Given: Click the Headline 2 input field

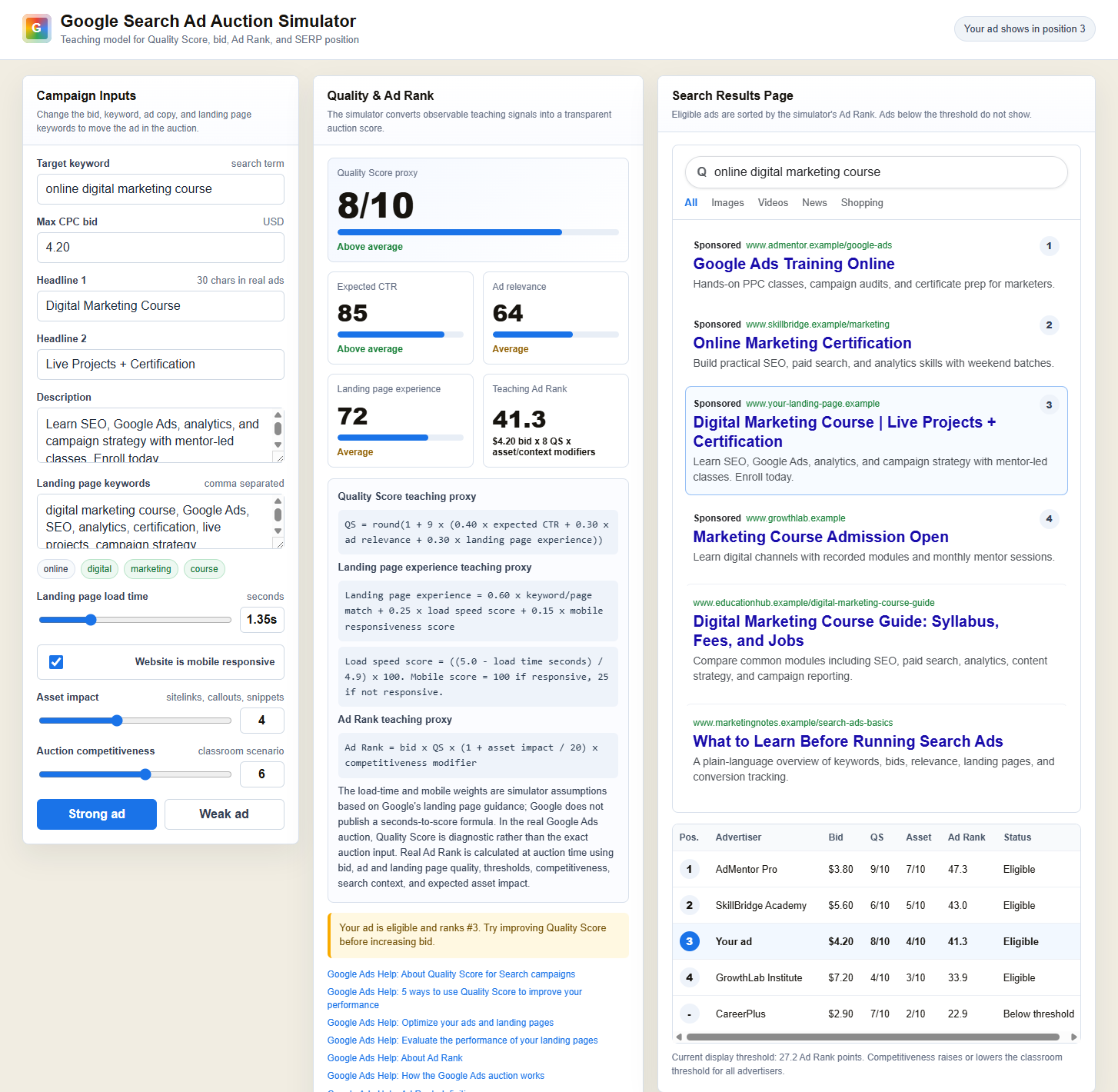Looking at the screenshot, I should pyautogui.click(x=160, y=365).
